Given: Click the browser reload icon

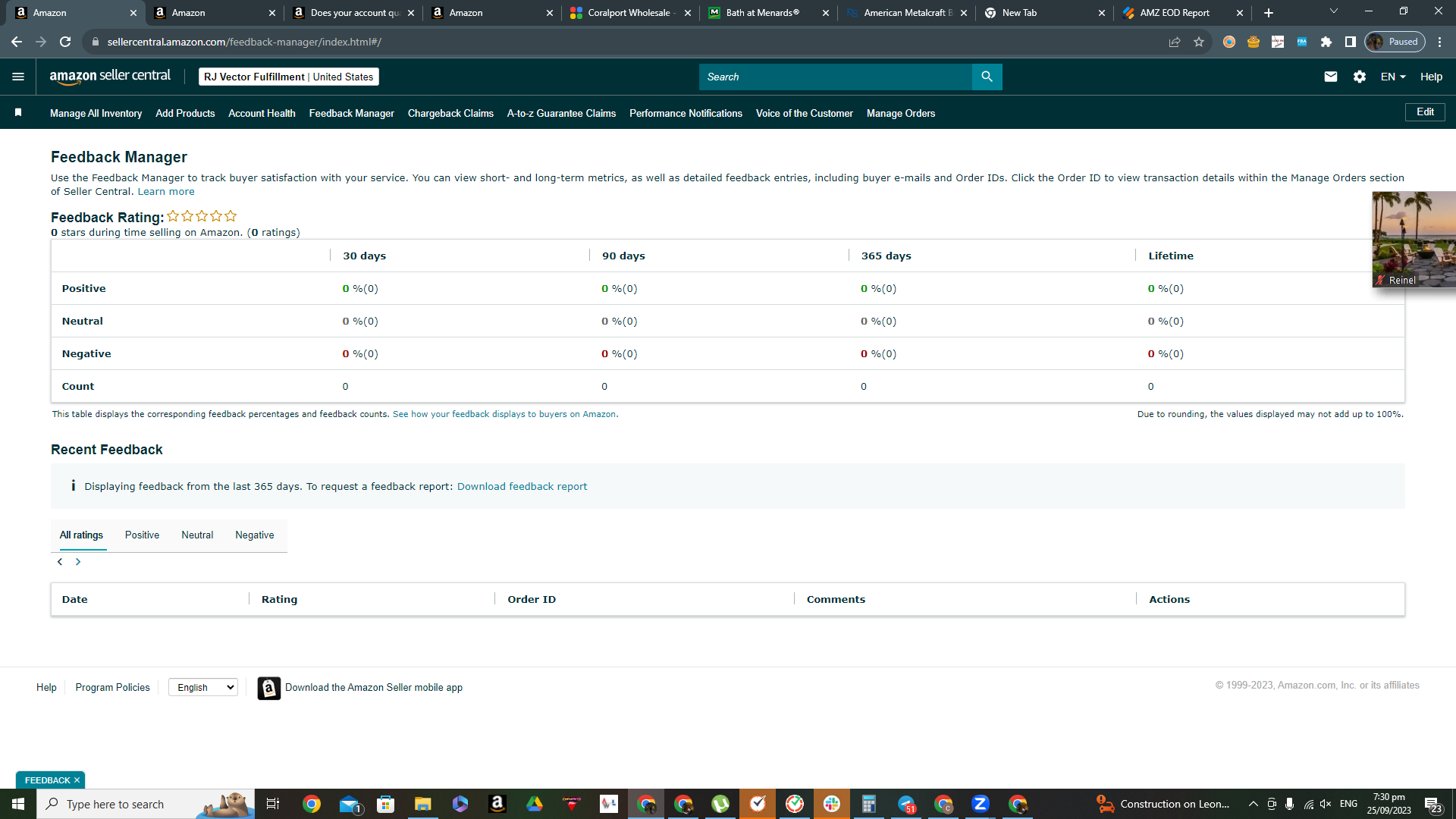Looking at the screenshot, I should tap(65, 42).
